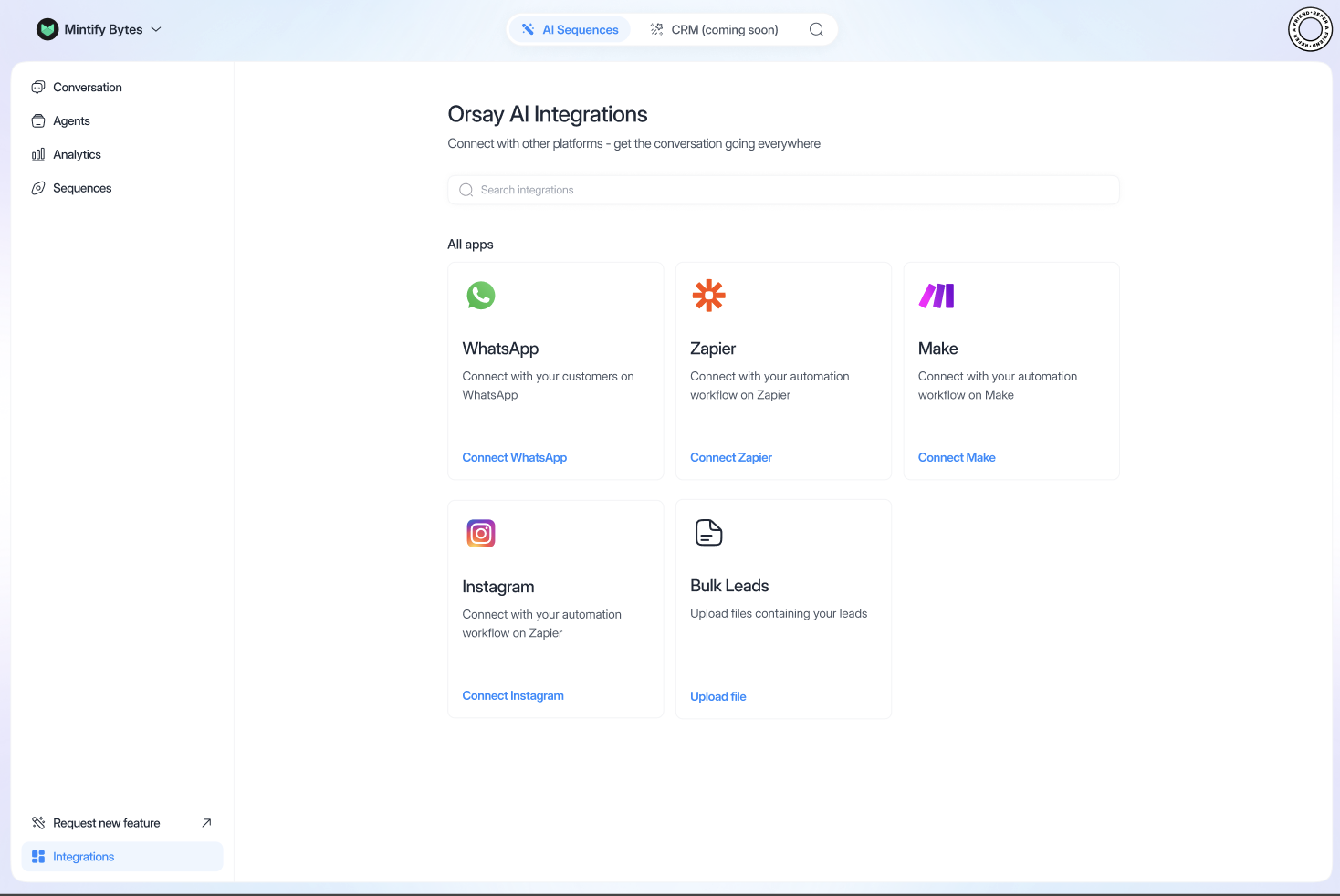Click the Request new feature arrow icon
The width and height of the screenshot is (1340, 896).
206,823
